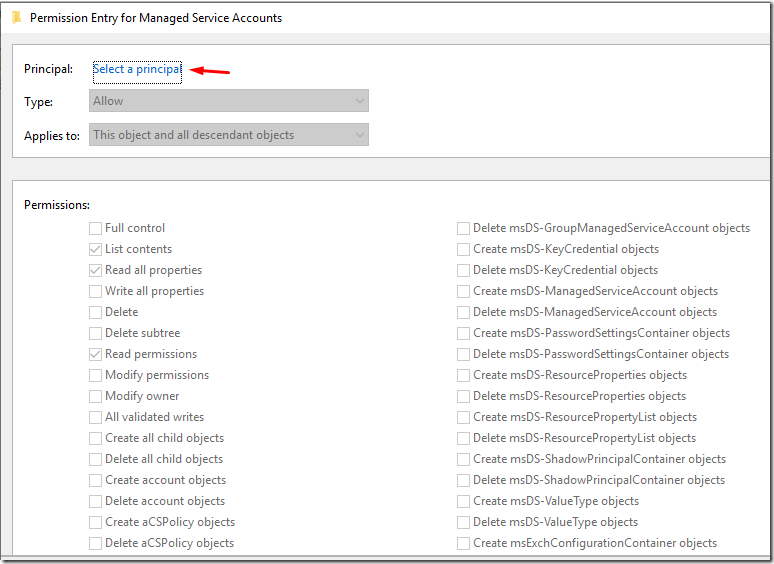This screenshot has height=564, width=774.
Task: Enable All validated writes checkbox
Action: click(95, 417)
